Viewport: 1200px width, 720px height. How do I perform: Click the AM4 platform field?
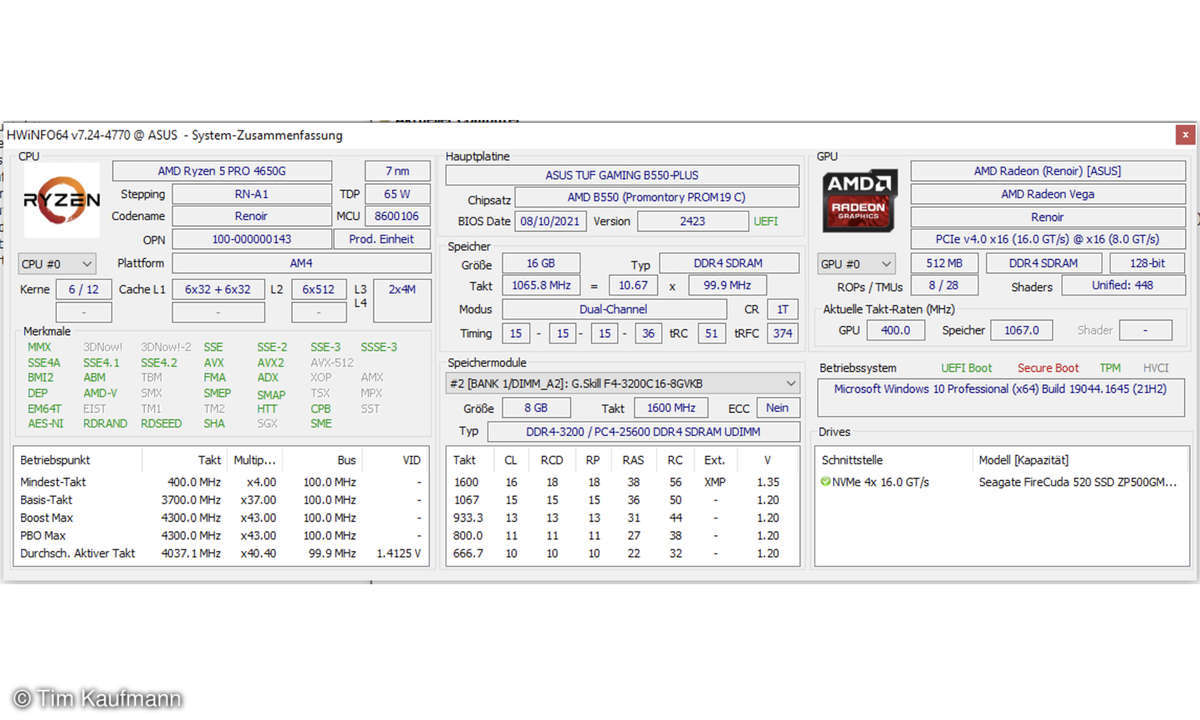coord(301,263)
